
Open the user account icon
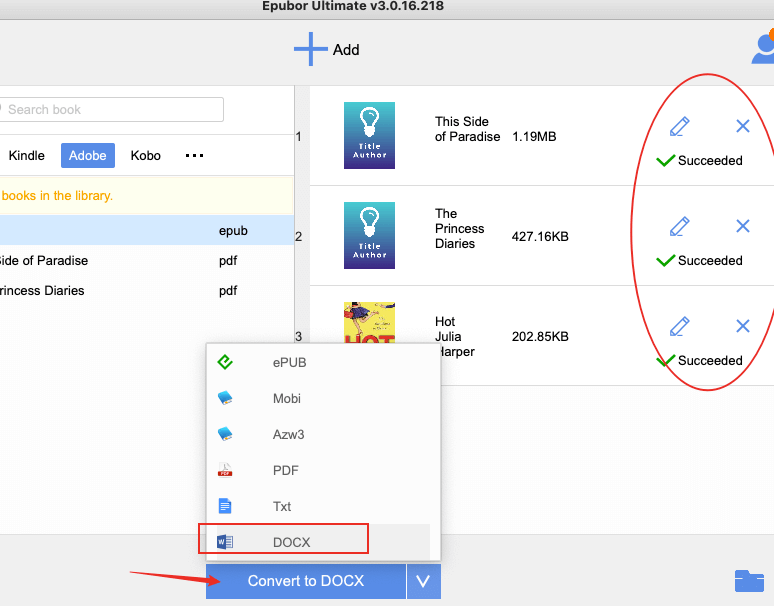click(763, 46)
